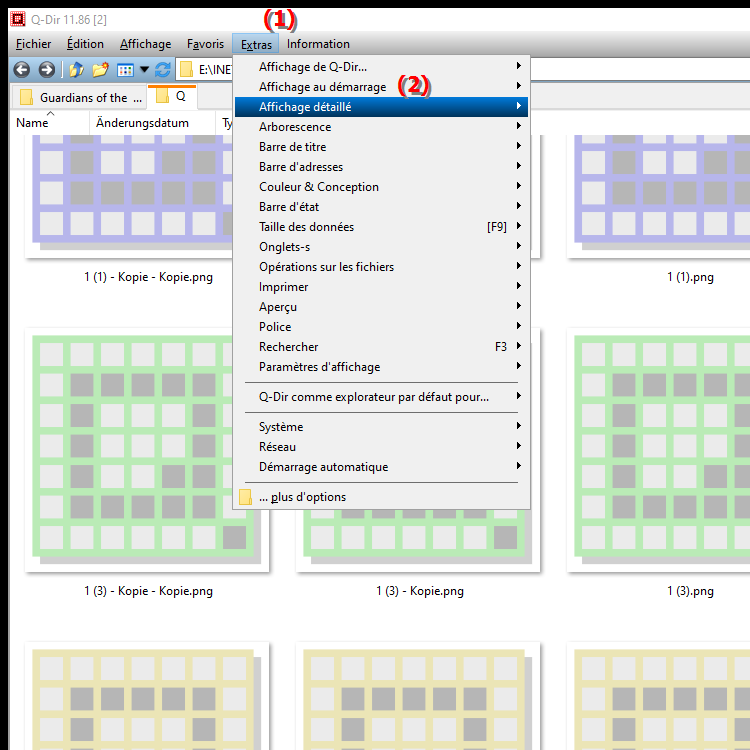Select the Q folder tab
Viewport: 750px width, 750px height.
[172, 97]
